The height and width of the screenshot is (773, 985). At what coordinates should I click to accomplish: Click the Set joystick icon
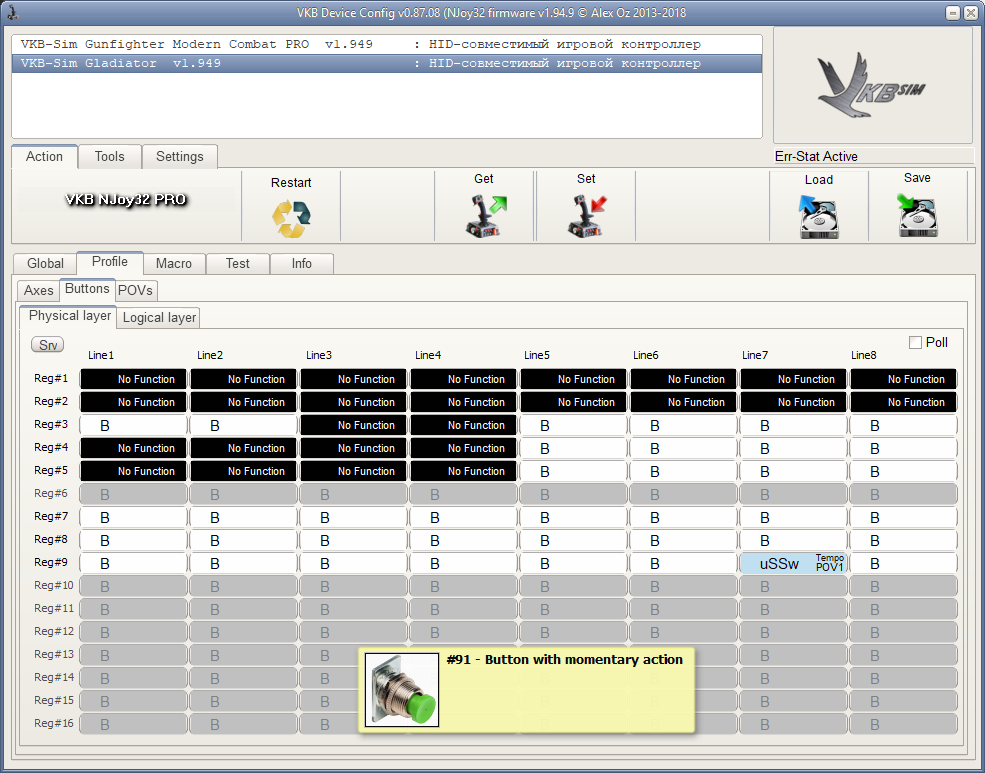[x=587, y=216]
